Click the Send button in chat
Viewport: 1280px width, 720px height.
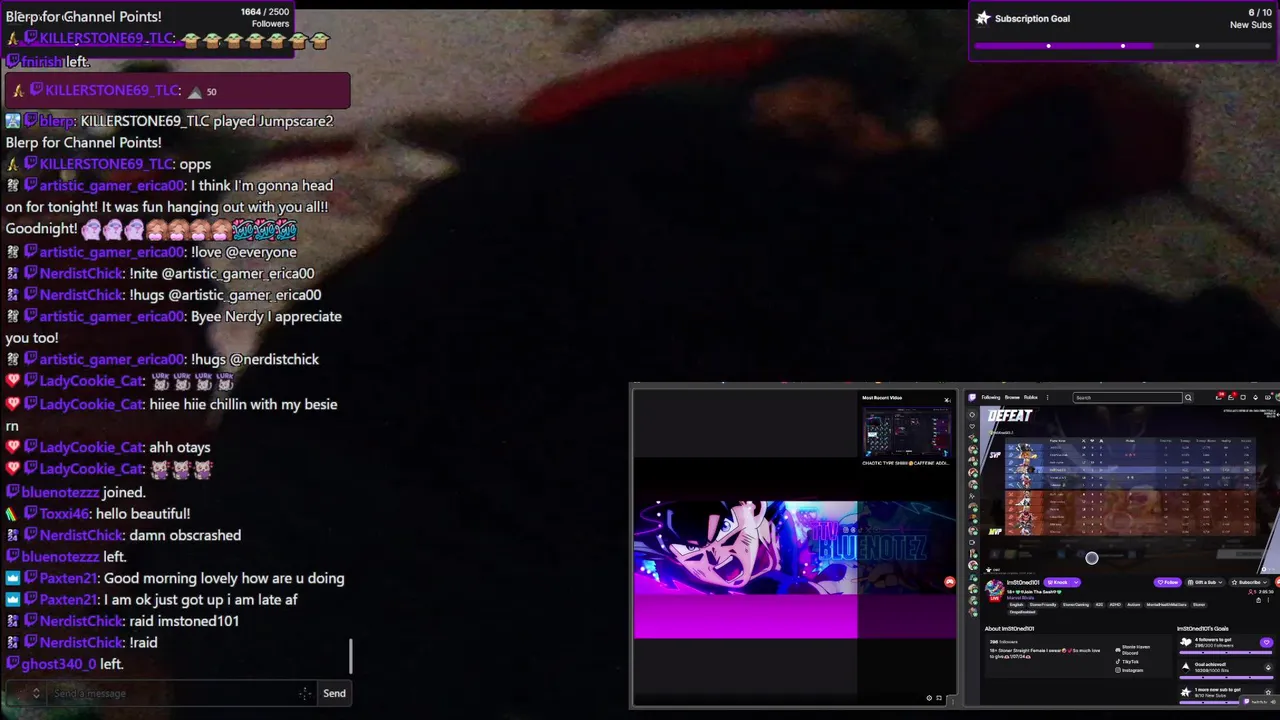(334, 693)
